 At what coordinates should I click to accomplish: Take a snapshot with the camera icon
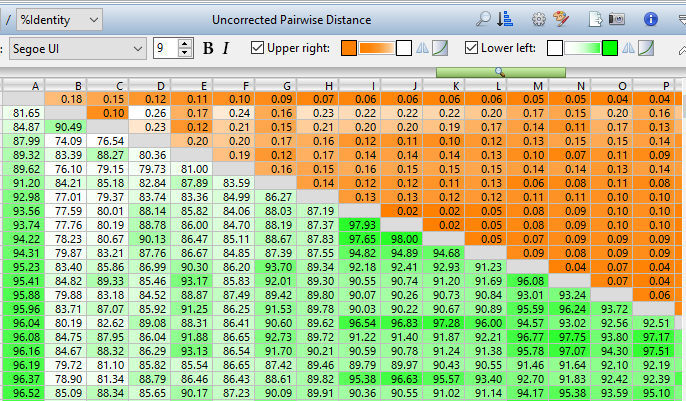coord(617,19)
